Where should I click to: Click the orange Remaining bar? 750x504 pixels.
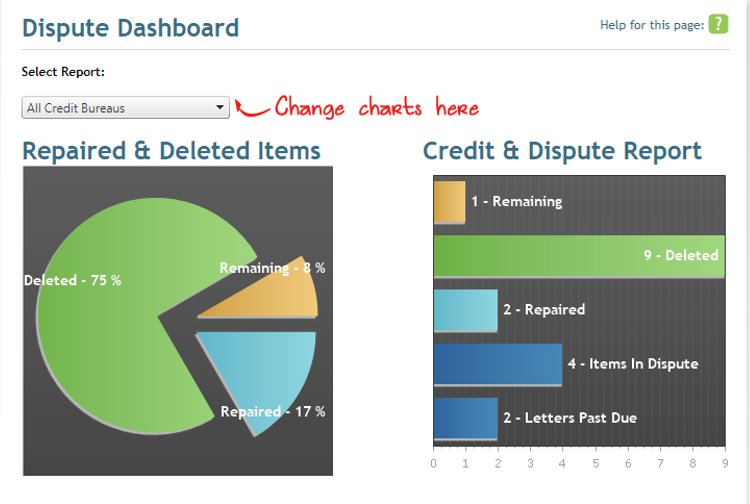pyautogui.click(x=449, y=202)
